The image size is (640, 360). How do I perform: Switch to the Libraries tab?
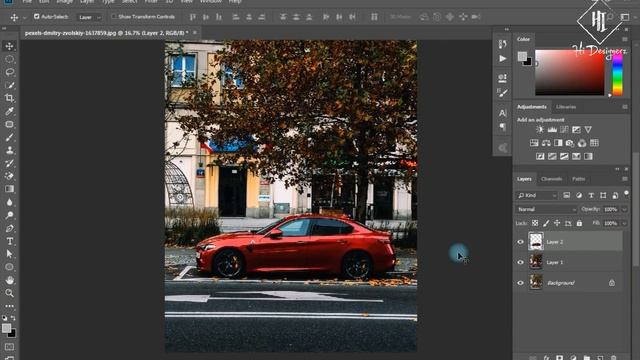[x=566, y=107]
